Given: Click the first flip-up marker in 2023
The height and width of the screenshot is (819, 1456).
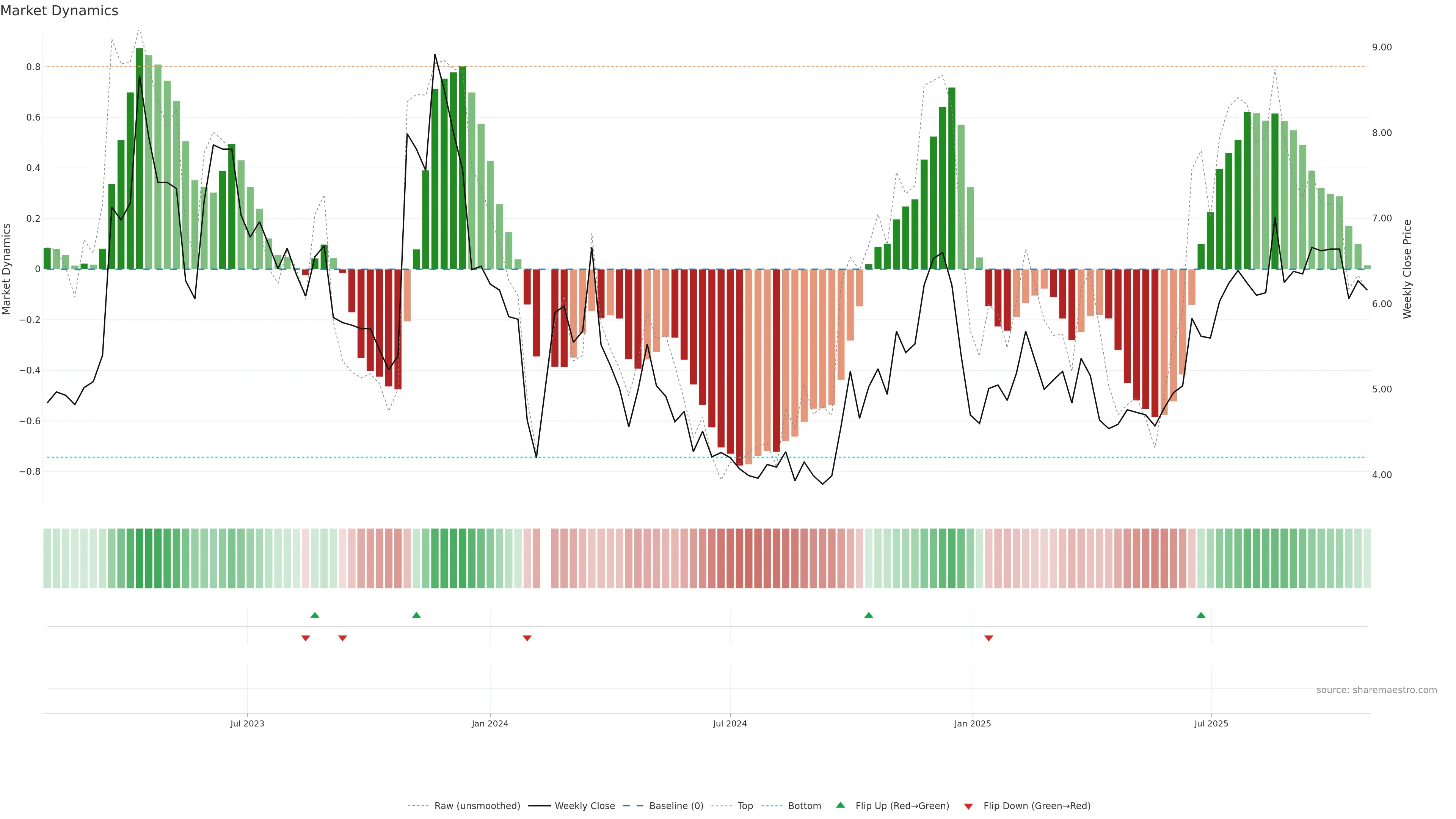Looking at the screenshot, I should tap(315, 615).
